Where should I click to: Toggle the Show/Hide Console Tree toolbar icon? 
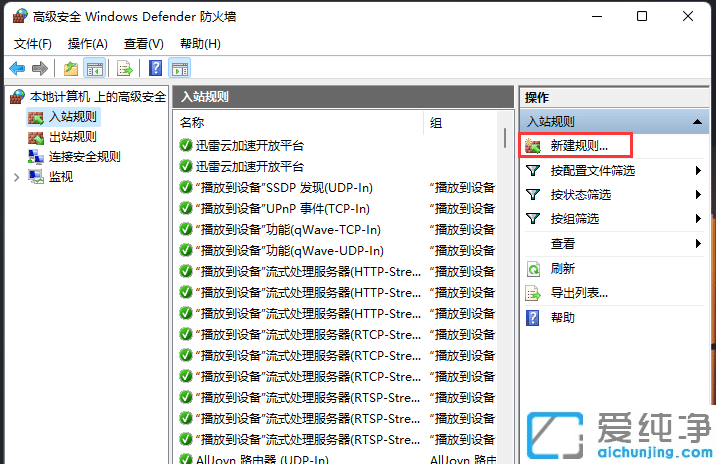point(95,69)
